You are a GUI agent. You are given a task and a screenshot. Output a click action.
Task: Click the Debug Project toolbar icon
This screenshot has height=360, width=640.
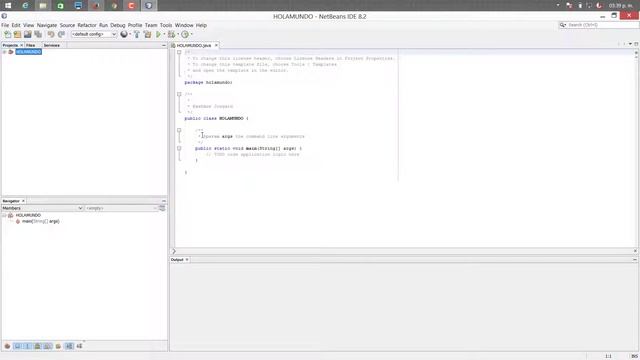[x=171, y=35]
